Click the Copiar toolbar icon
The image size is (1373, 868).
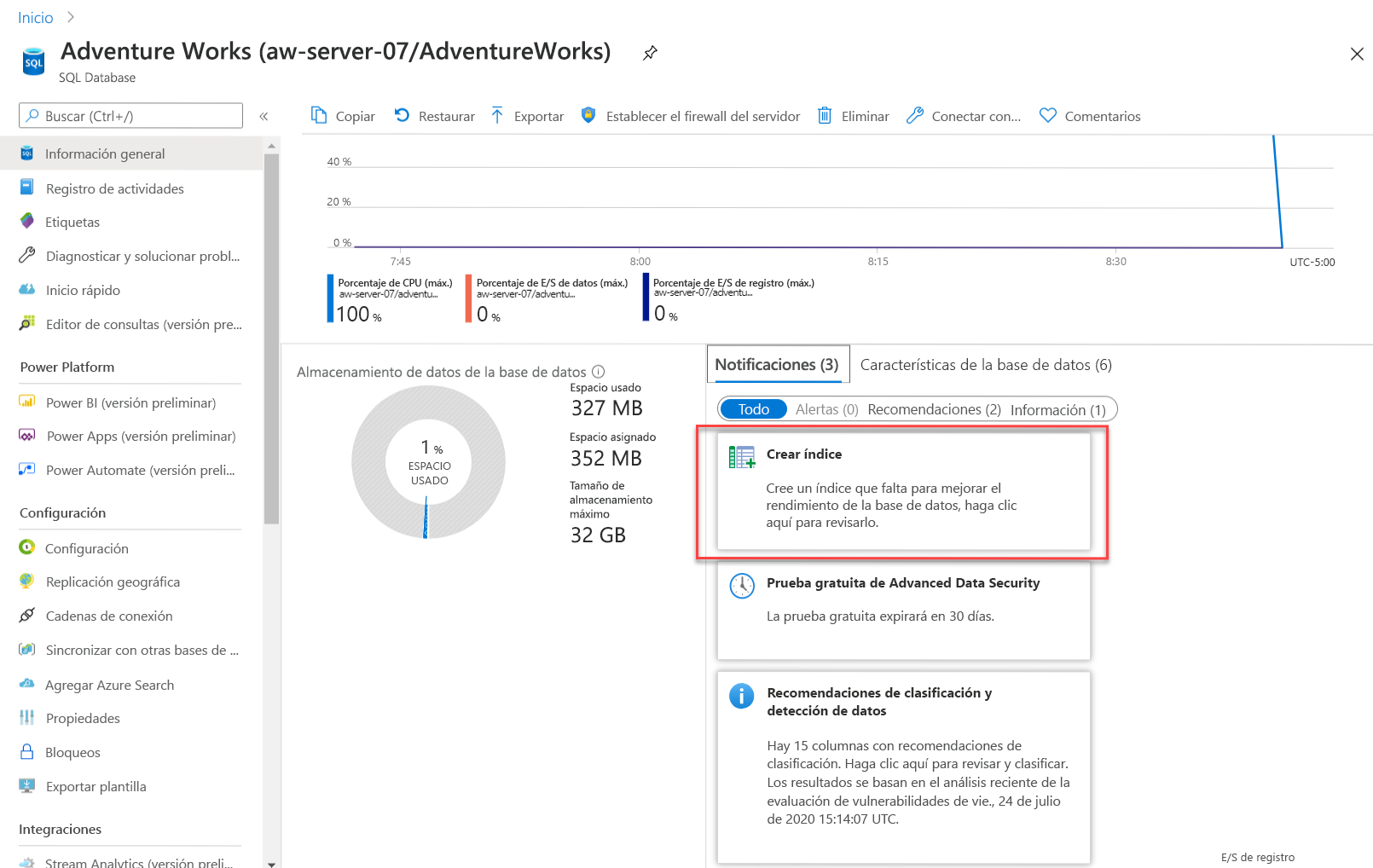coord(319,115)
